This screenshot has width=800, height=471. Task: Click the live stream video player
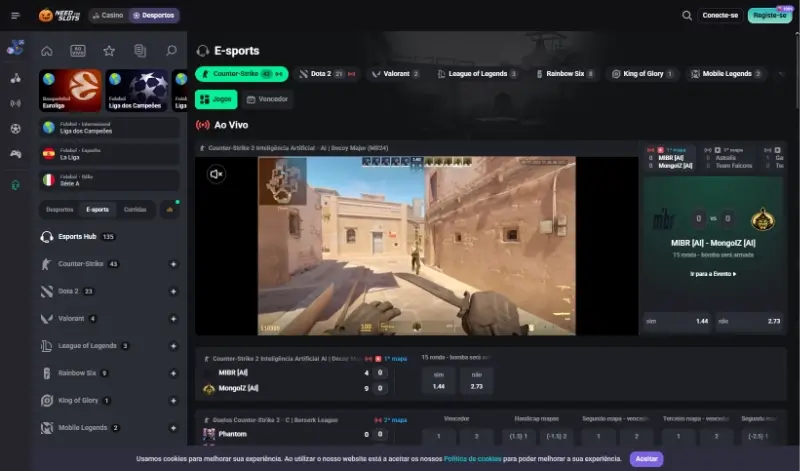click(x=416, y=245)
